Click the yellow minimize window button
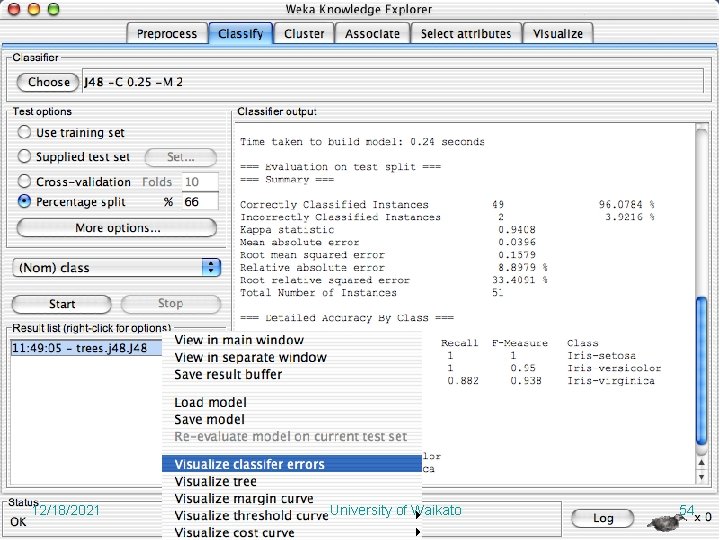 (34, 9)
